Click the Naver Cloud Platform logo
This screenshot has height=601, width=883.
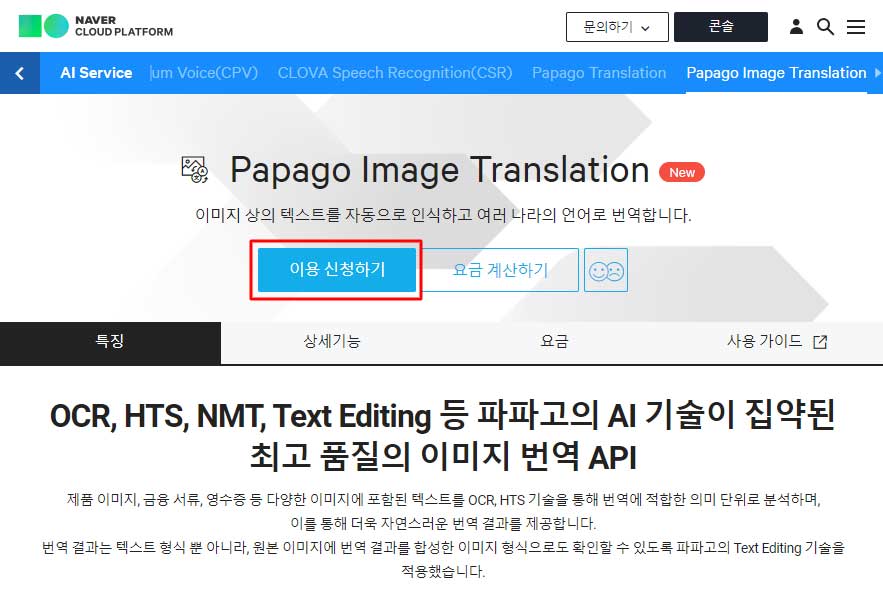(x=96, y=26)
